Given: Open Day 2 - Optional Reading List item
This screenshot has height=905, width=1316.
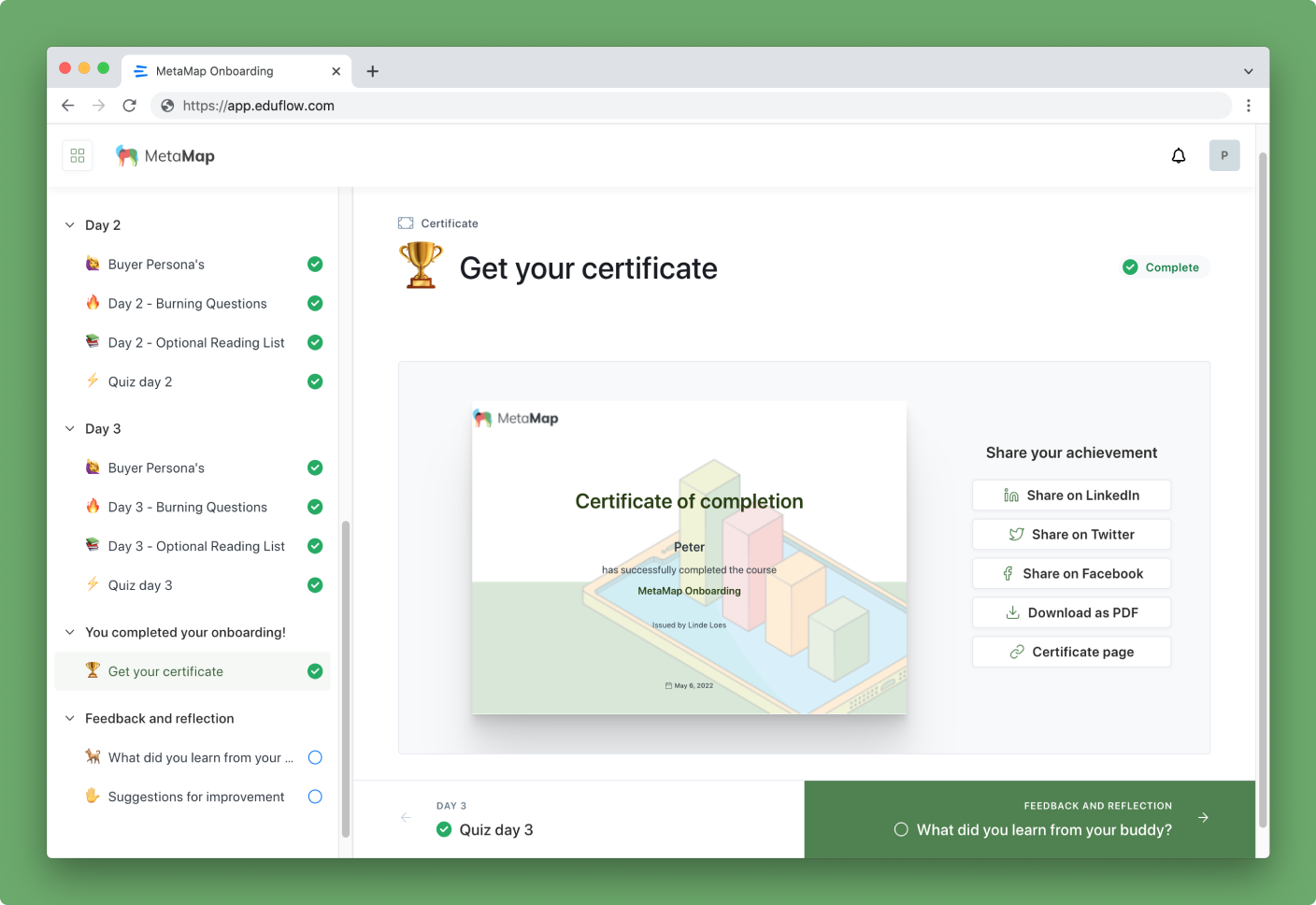Looking at the screenshot, I should 193,343.
